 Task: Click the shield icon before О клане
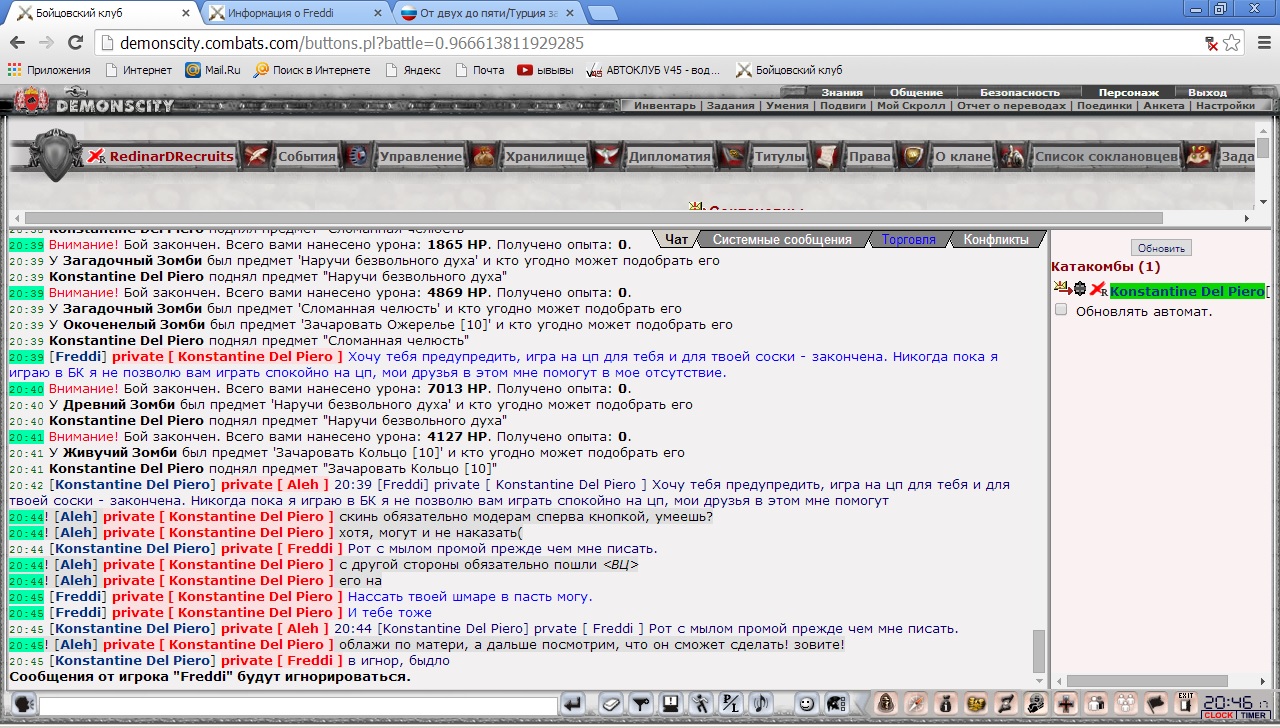(913, 156)
